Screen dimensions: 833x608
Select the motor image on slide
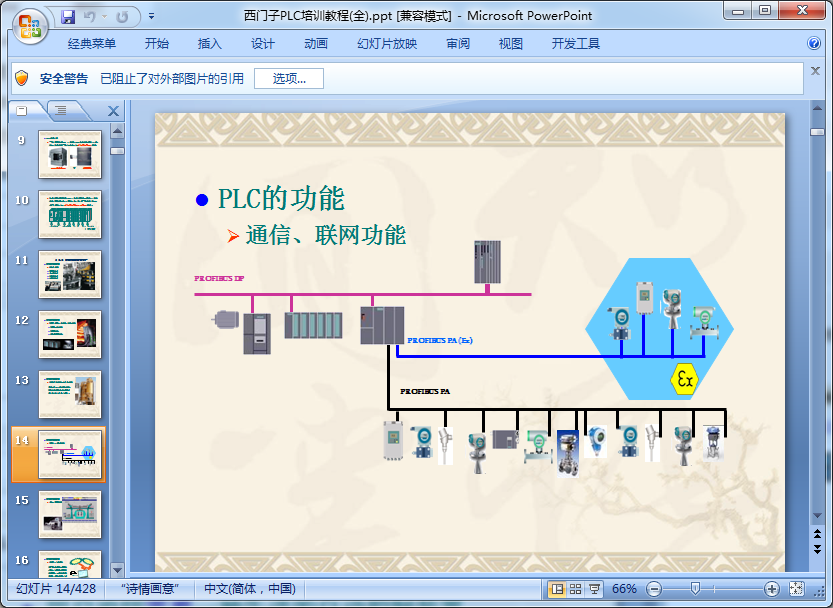pyautogui.click(x=226, y=319)
